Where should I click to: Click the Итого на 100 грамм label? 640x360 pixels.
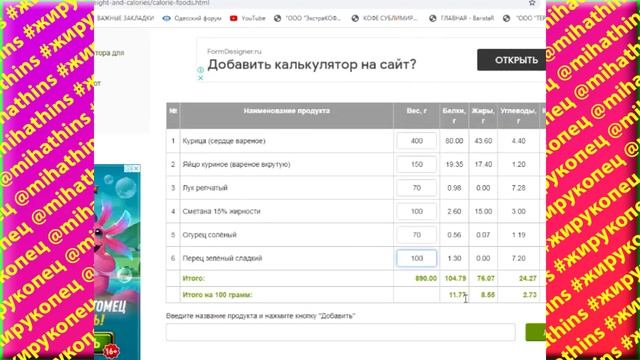[x=217, y=295]
